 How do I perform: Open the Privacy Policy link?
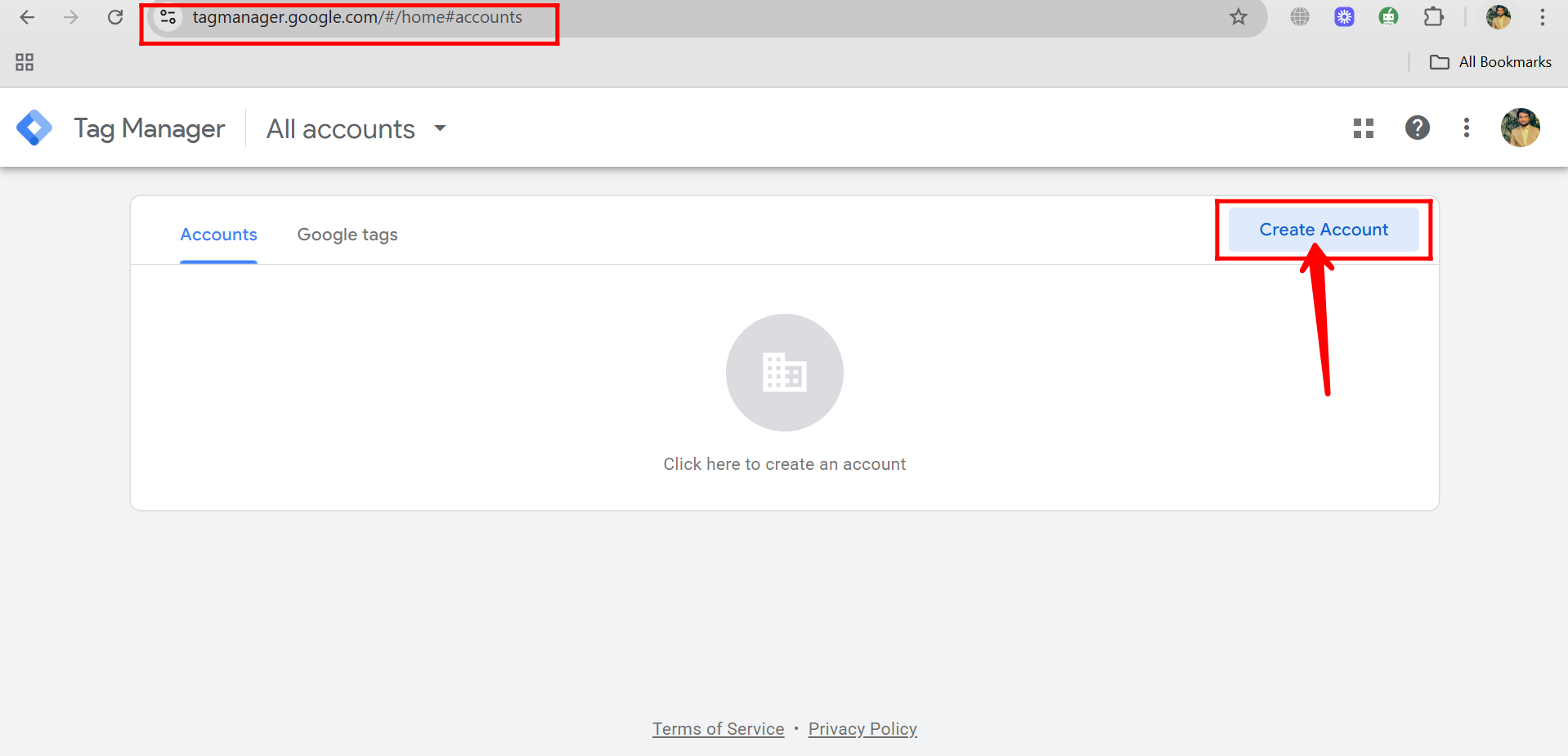pos(862,729)
